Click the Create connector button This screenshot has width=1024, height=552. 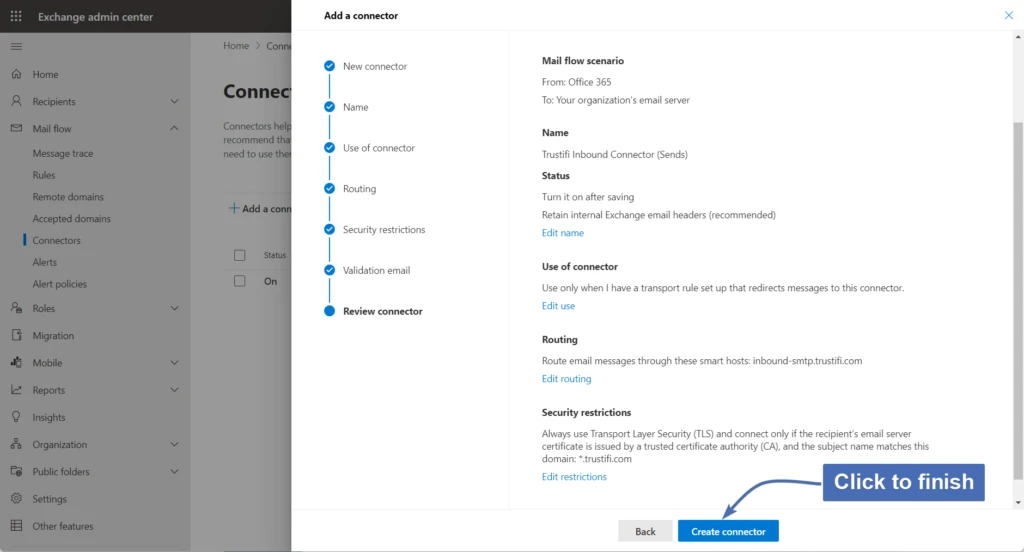click(x=728, y=531)
